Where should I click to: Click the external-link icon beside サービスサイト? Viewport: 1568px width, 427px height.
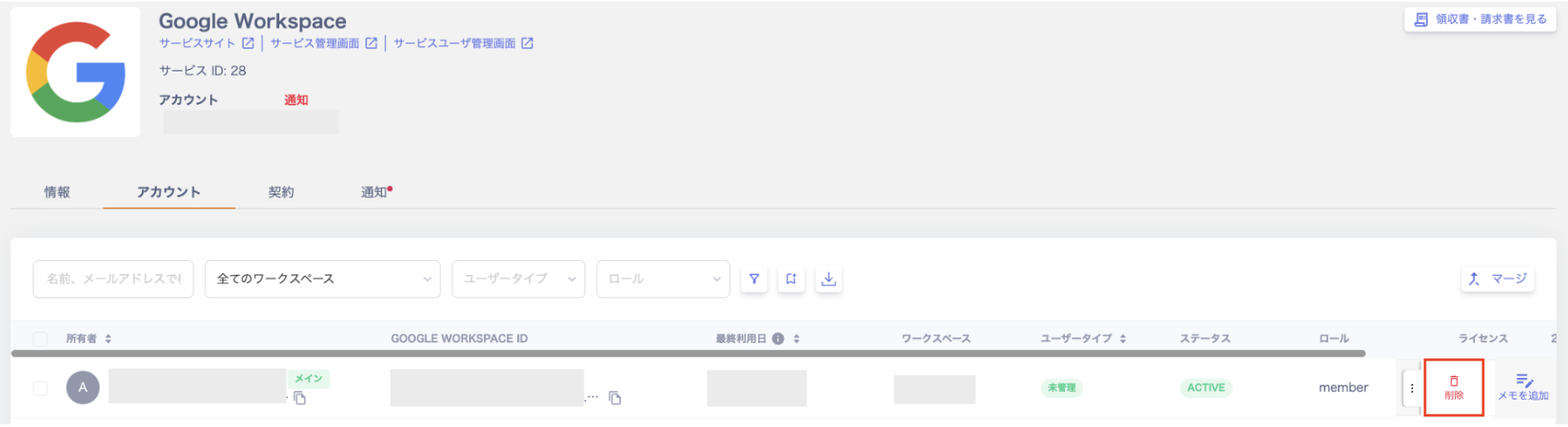(x=248, y=43)
